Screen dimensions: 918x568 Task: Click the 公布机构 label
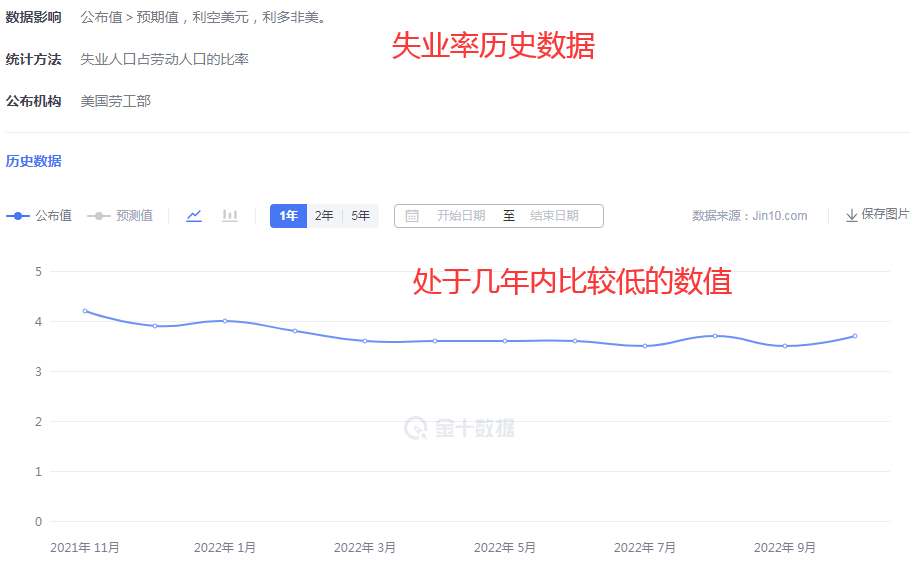pyautogui.click(x=33, y=101)
